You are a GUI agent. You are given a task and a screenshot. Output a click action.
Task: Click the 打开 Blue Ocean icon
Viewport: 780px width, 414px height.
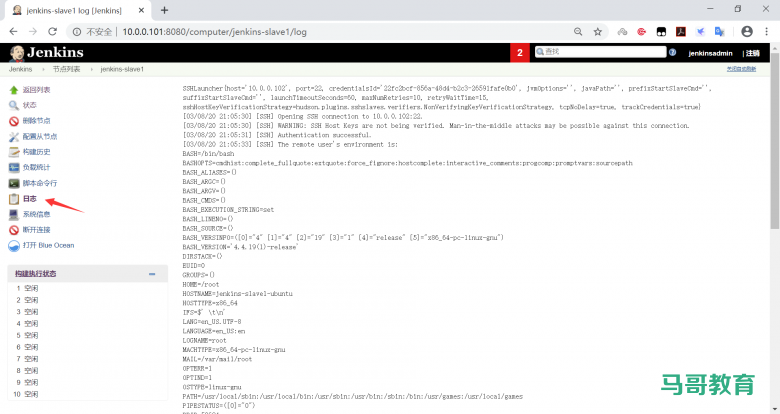click(x=14, y=246)
